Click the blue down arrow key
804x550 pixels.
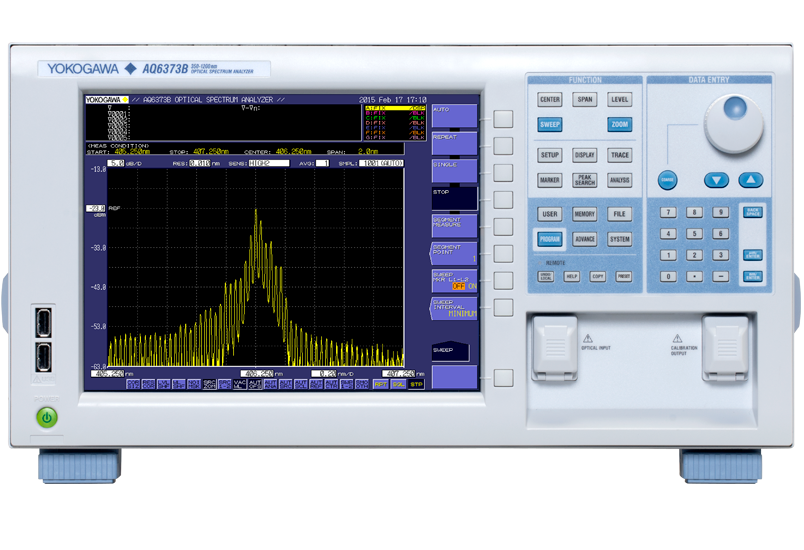[716, 180]
